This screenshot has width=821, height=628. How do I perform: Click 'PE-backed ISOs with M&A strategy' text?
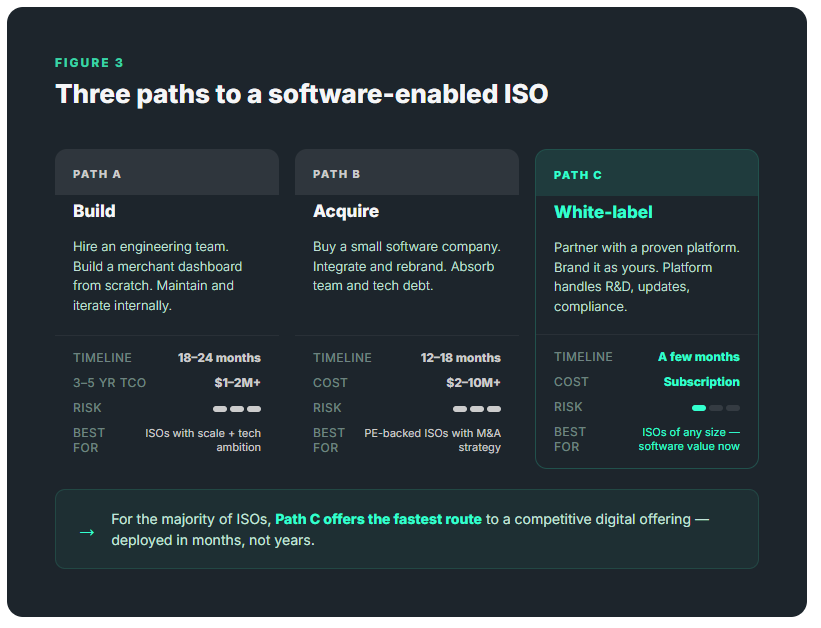[432, 440]
